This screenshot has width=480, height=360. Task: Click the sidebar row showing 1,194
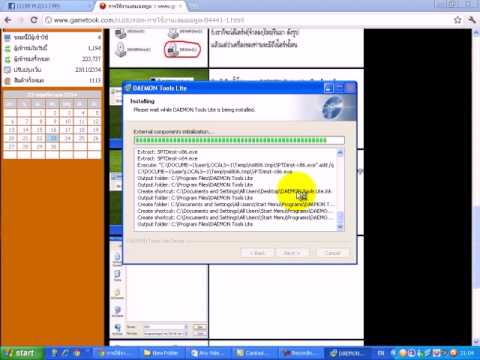click(52, 48)
